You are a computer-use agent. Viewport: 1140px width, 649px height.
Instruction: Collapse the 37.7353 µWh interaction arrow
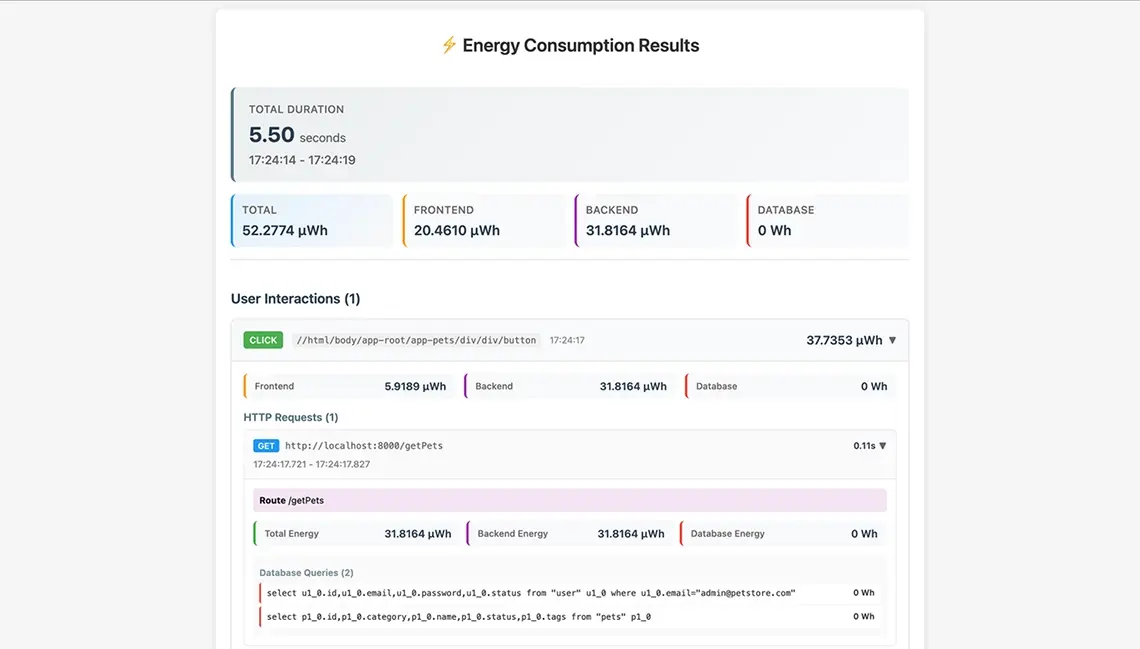click(x=893, y=340)
